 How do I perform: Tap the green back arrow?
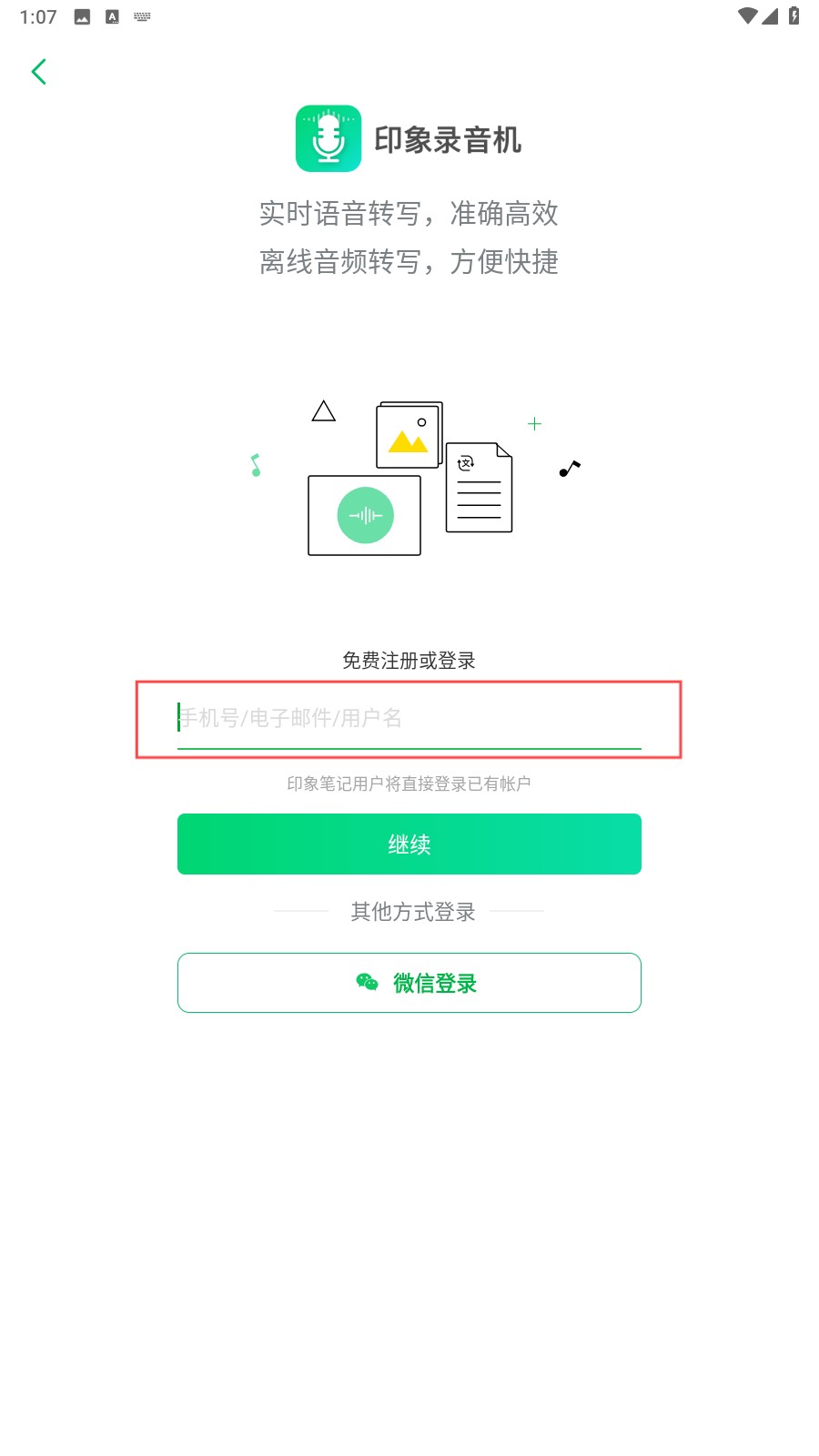38,72
